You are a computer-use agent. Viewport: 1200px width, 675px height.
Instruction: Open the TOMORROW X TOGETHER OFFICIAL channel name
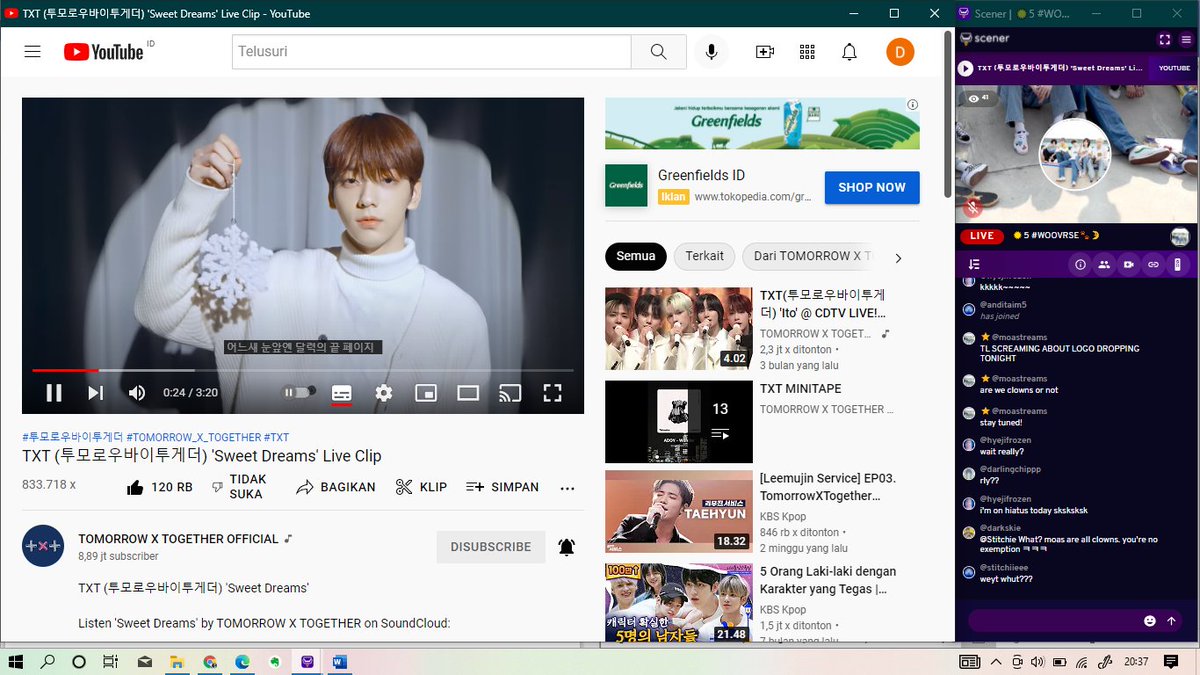pos(178,539)
